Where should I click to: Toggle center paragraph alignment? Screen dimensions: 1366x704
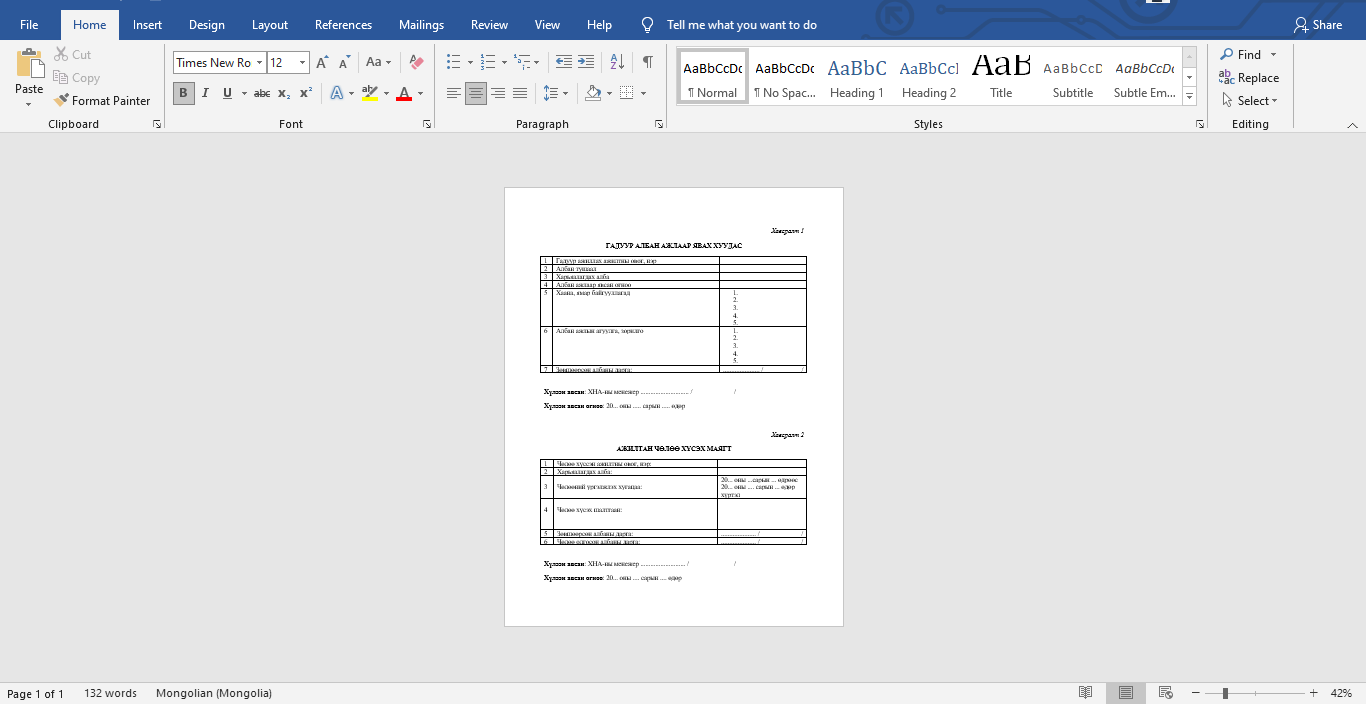pyautogui.click(x=476, y=93)
